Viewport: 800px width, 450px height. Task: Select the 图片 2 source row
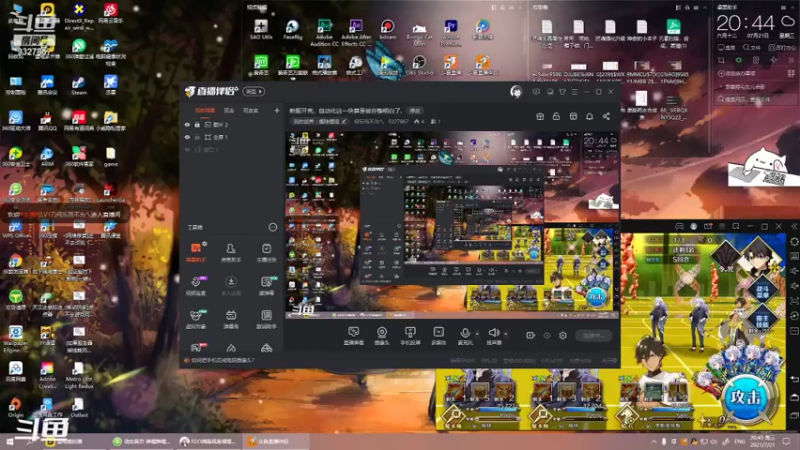pos(232,124)
